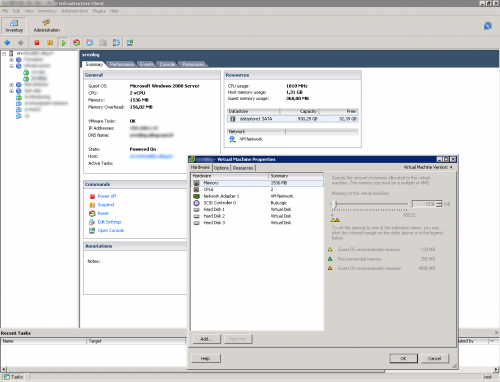Open Tasks in the status bar
This screenshot has height=382, width=500.
click(x=14, y=377)
